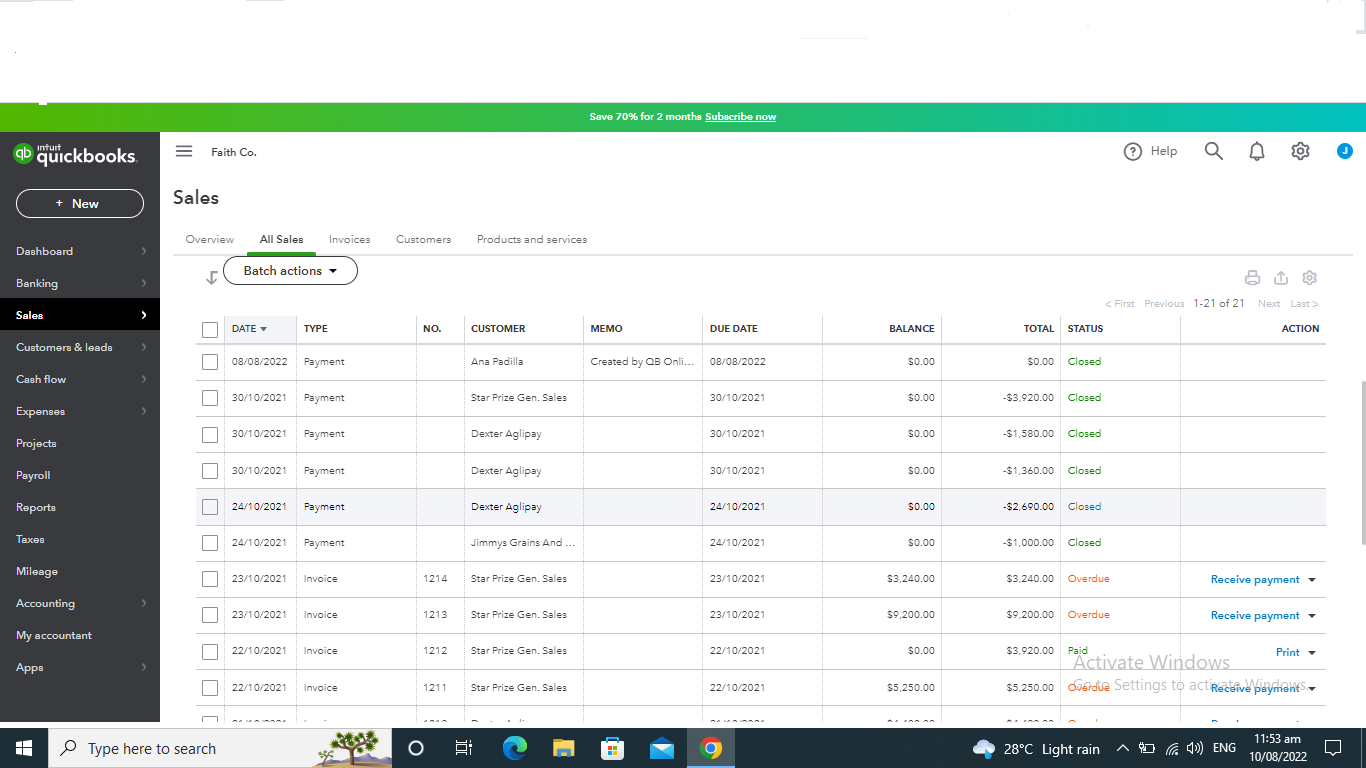Screen dimensions: 1366x768
Task: Open table column settings gear
Action: pyautogui.click(x=1310, y=278)
